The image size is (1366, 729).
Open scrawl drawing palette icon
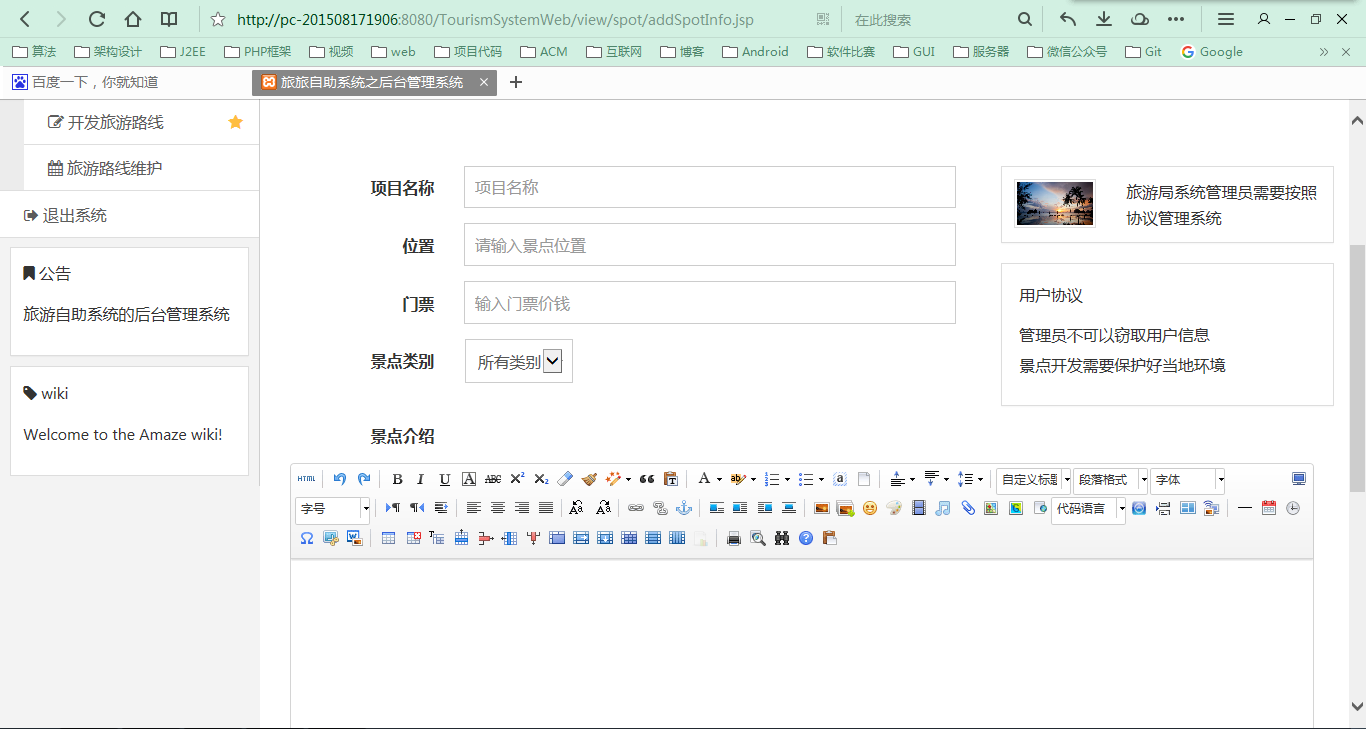coord(894,508)
